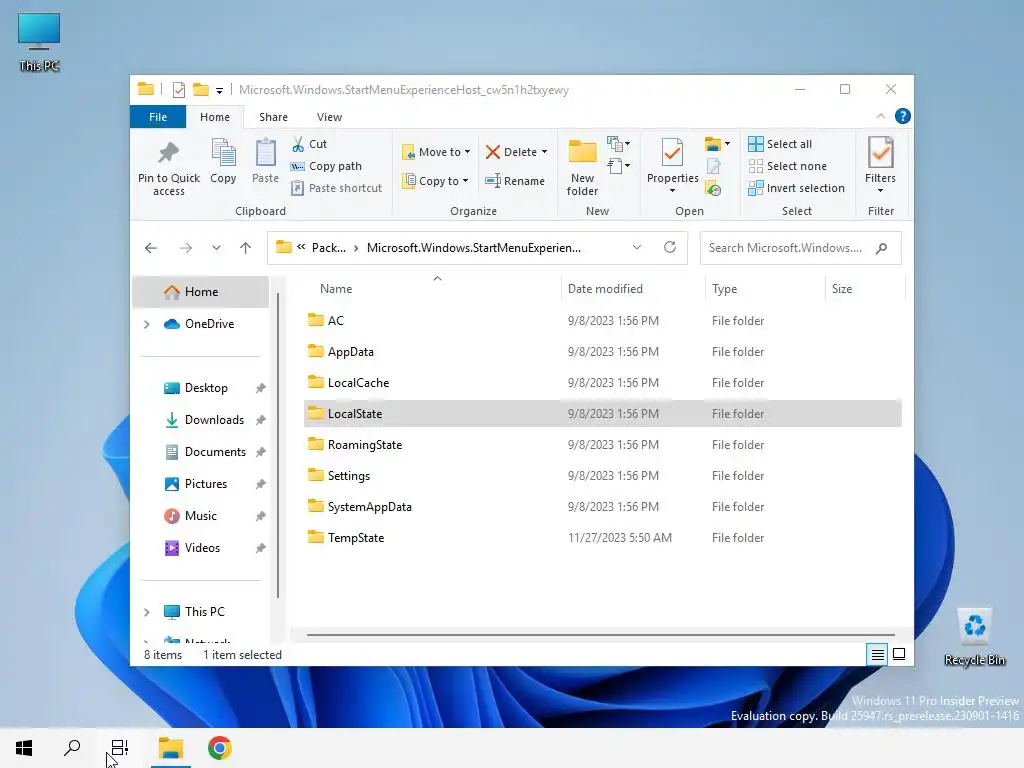Open Desktop in Quick access
The height and width of the screenshot is (768, 1024).
206,388
